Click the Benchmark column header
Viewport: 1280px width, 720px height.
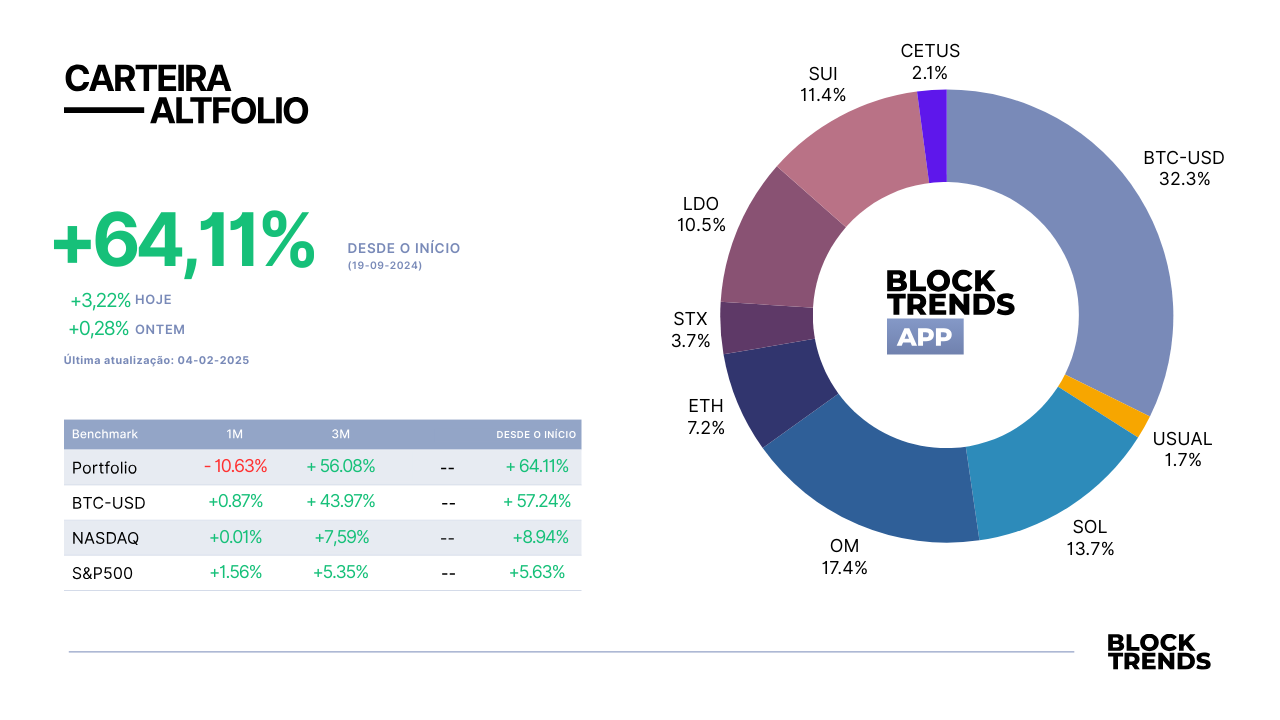105,434
